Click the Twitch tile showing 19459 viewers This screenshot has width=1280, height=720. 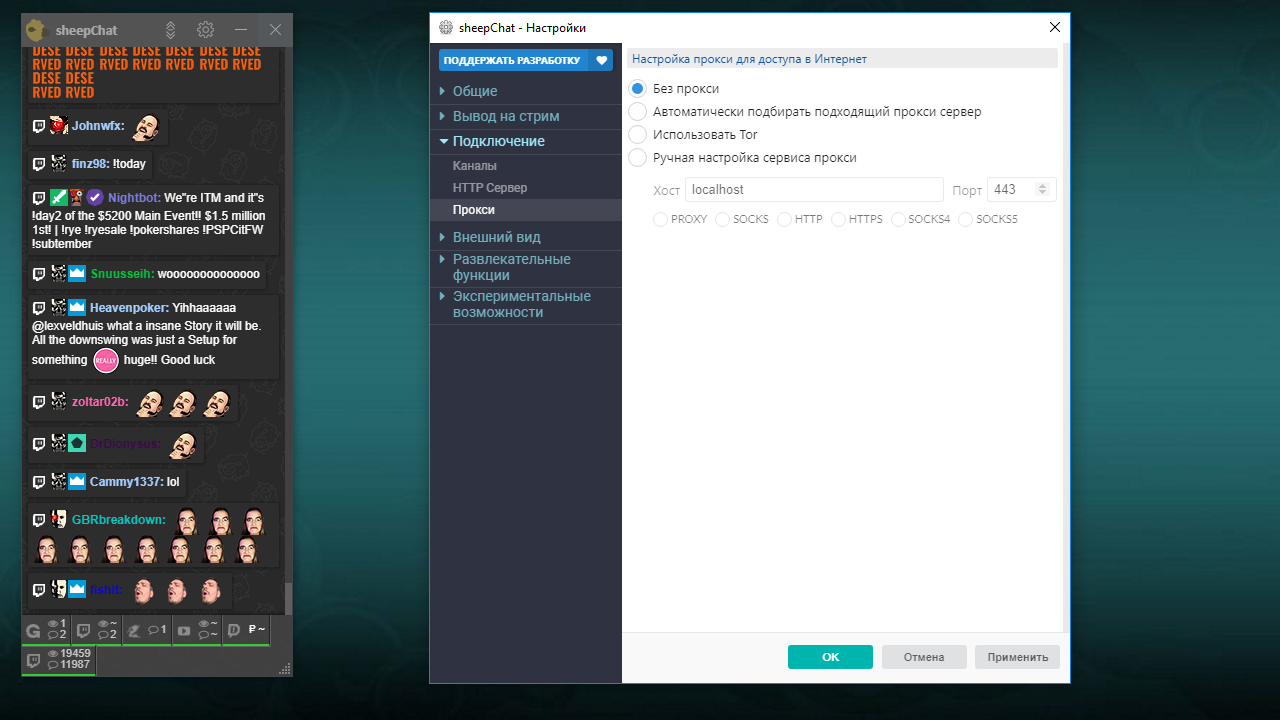pyautogui.click(x=58, y=660)
